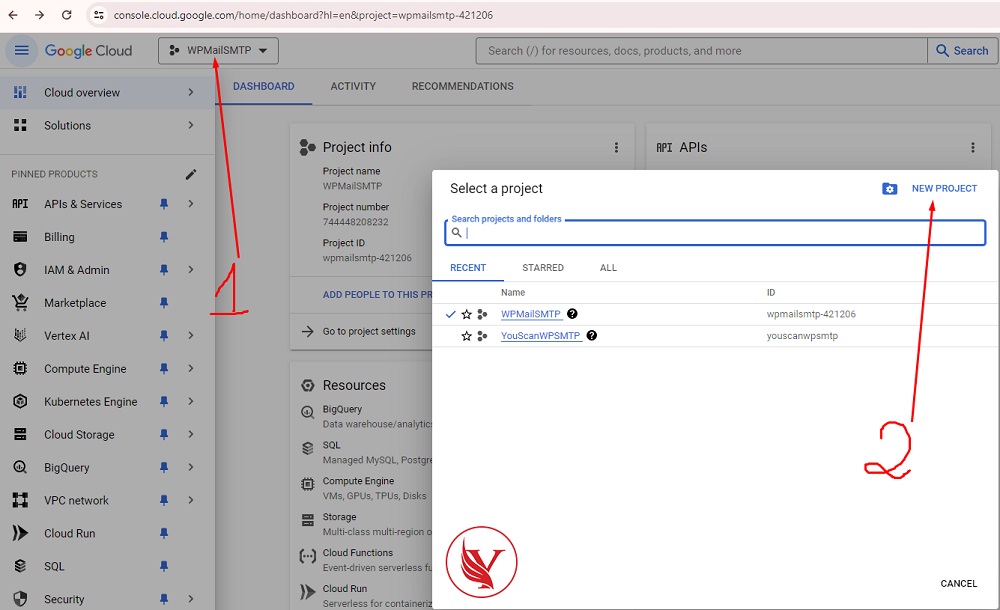Reload the page in browser
1000x610 pixels.
point(66,15)
